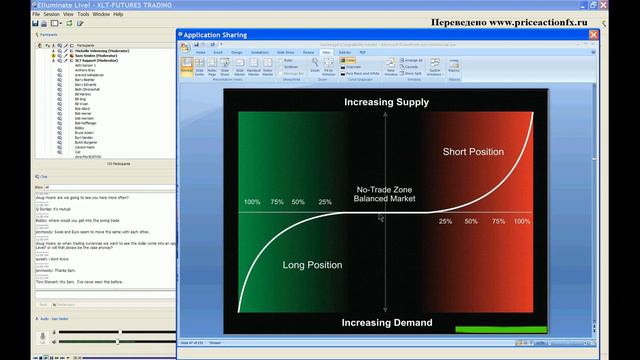
Task: Click the Participants column header label
Action: tap(85, 45)
